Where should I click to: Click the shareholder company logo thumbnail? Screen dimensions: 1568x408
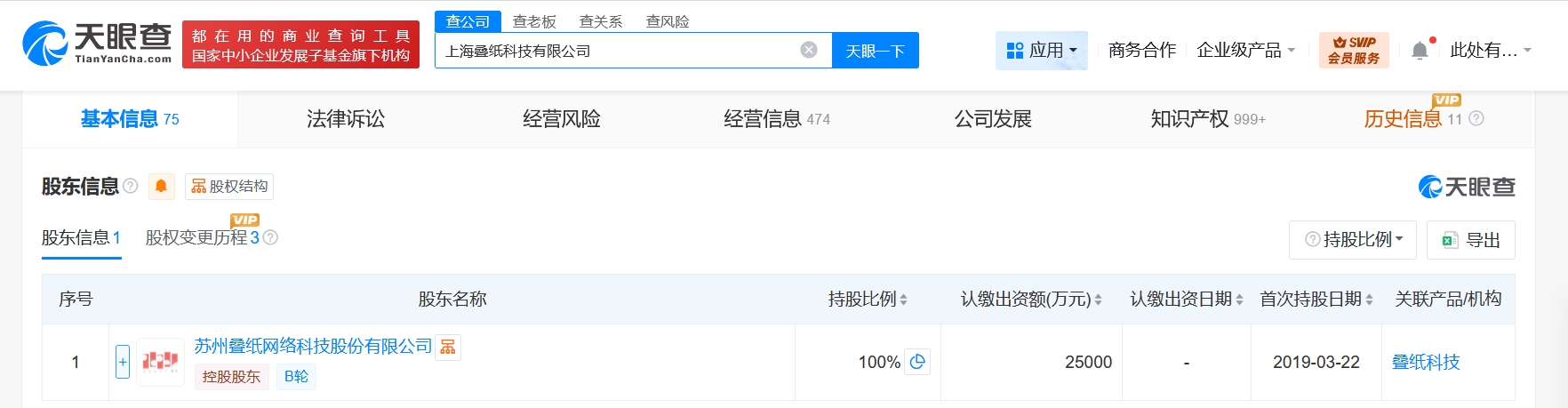pyautogui.click(x=160, y=362)
